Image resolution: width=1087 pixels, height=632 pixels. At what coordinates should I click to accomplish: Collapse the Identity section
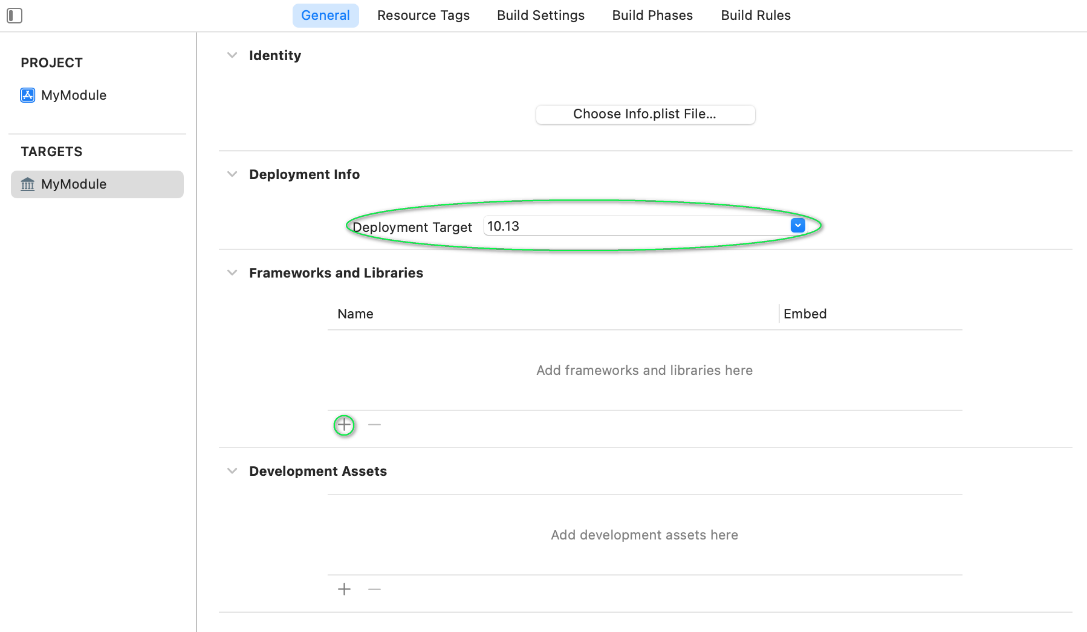pos(232,55)
